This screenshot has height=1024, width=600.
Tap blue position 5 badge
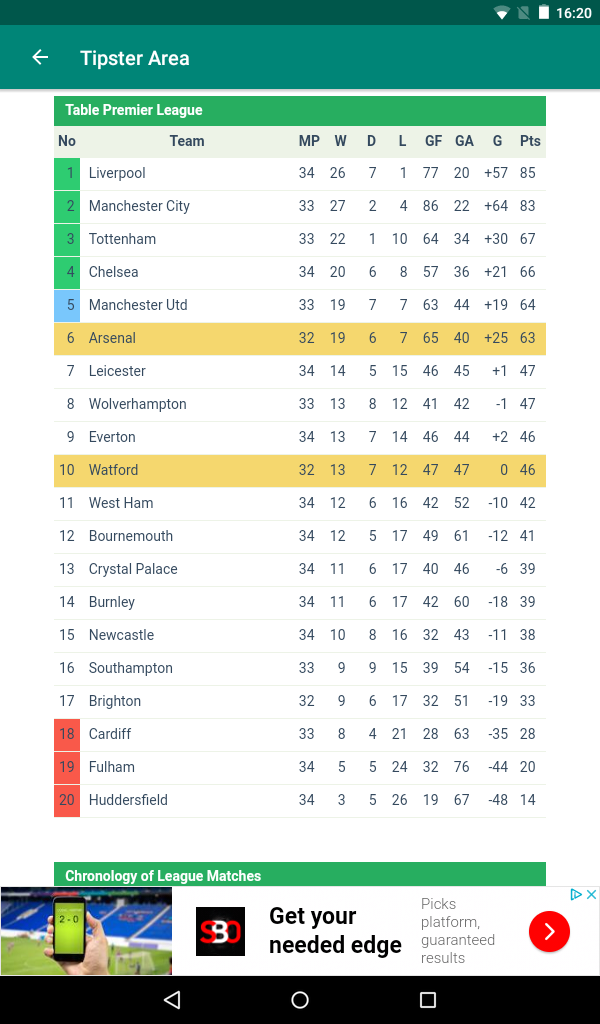click(67, 305)
